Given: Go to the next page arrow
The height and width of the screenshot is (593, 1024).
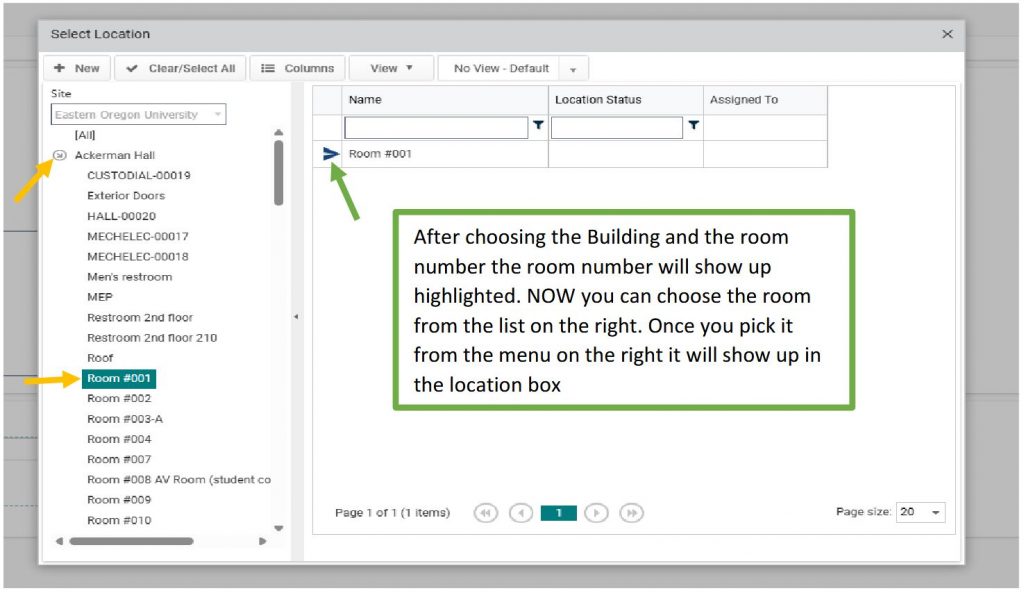Looking at the screenshot, I should [596, 513].
